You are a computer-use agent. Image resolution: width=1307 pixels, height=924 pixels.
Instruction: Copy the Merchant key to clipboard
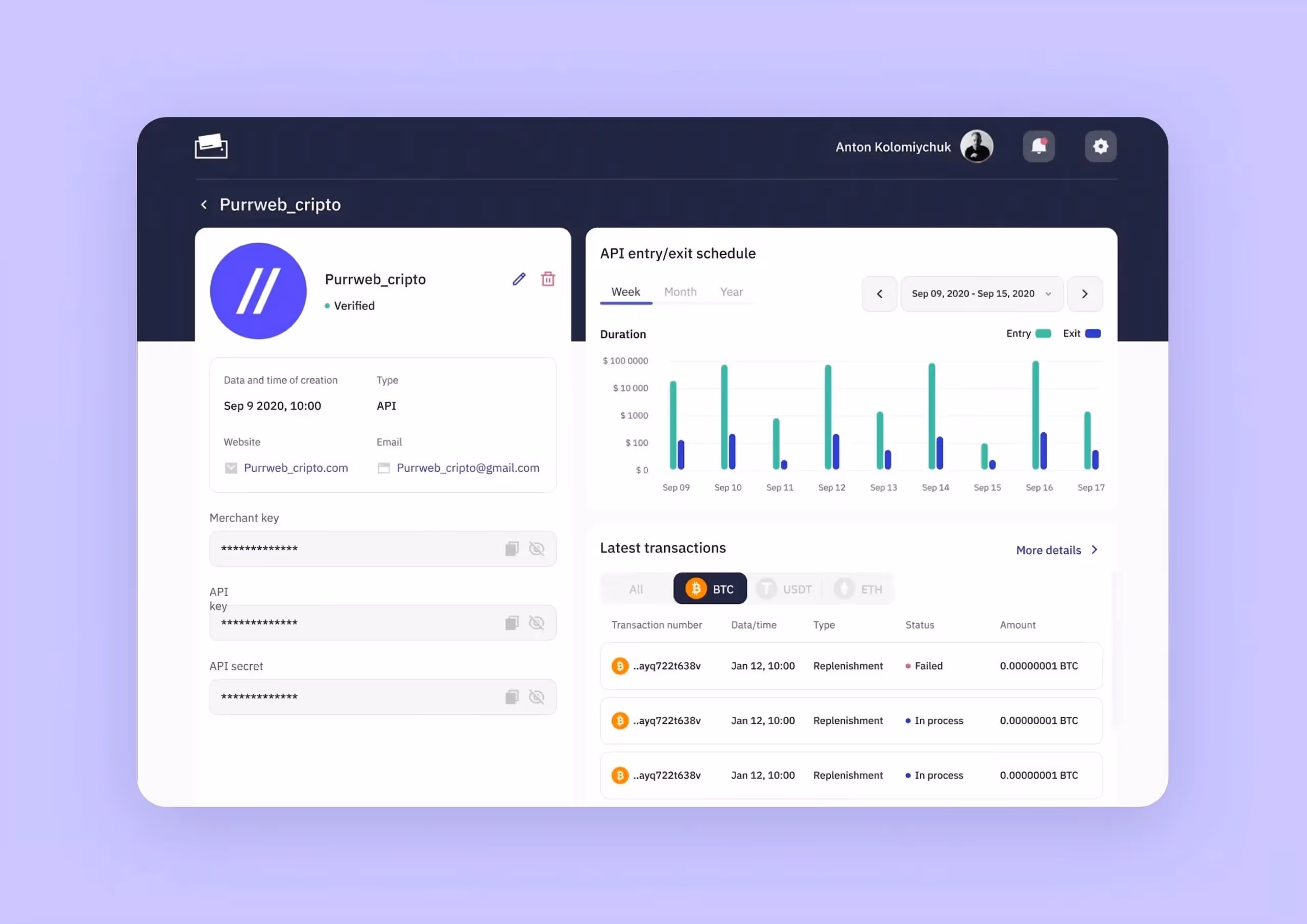click(x=511, y=548)
